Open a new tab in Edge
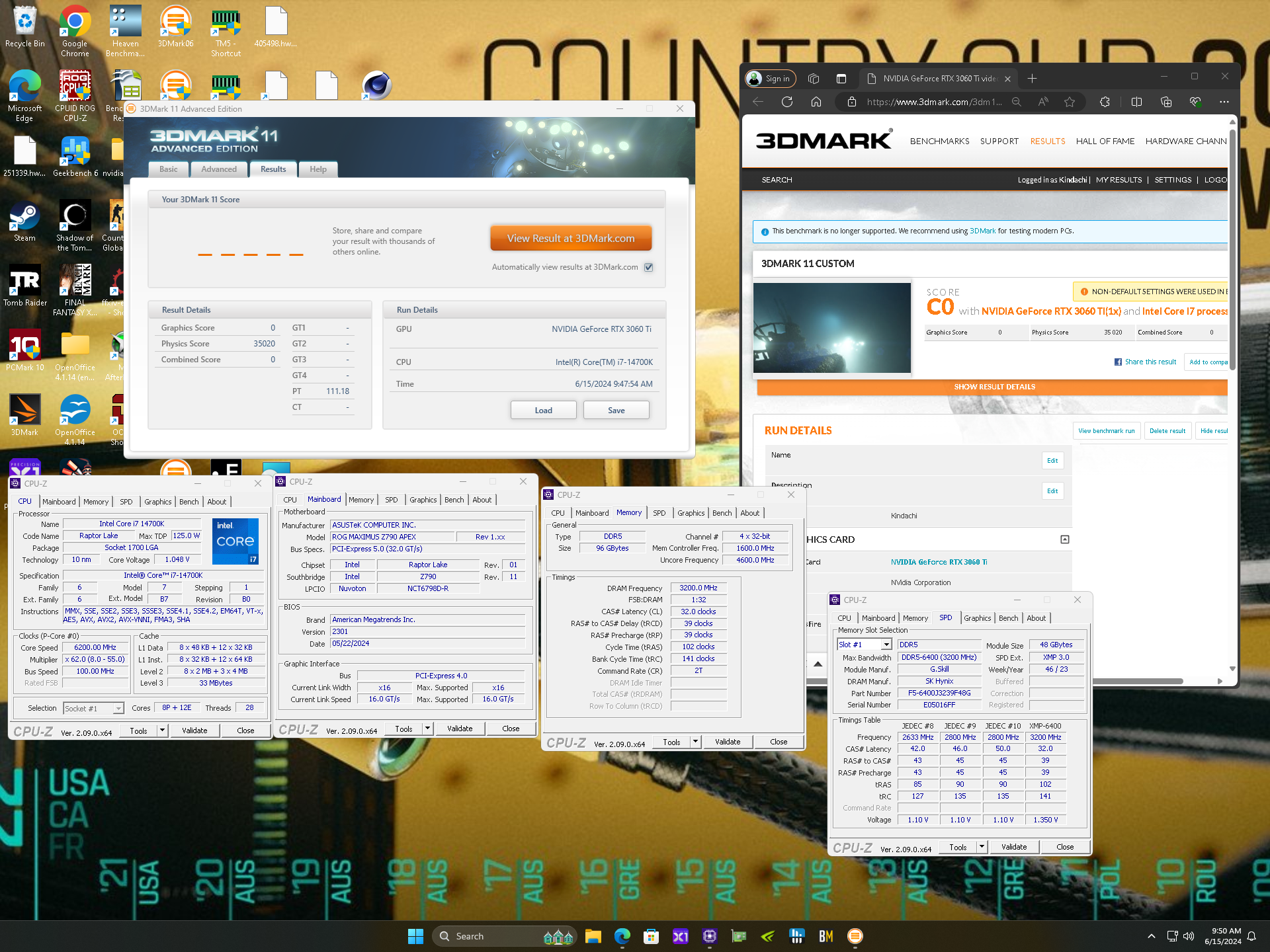This screenshot has width=1270, height=952. tap(1032, 79)
